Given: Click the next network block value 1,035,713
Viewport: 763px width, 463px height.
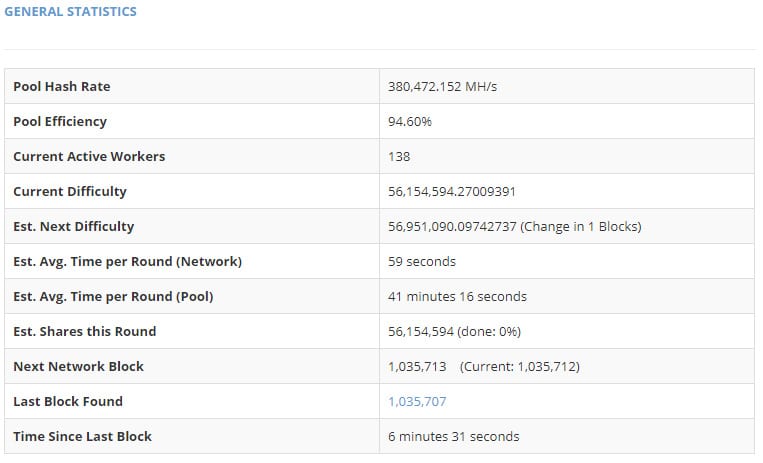Looking at the screenshot, I should 417,366.
